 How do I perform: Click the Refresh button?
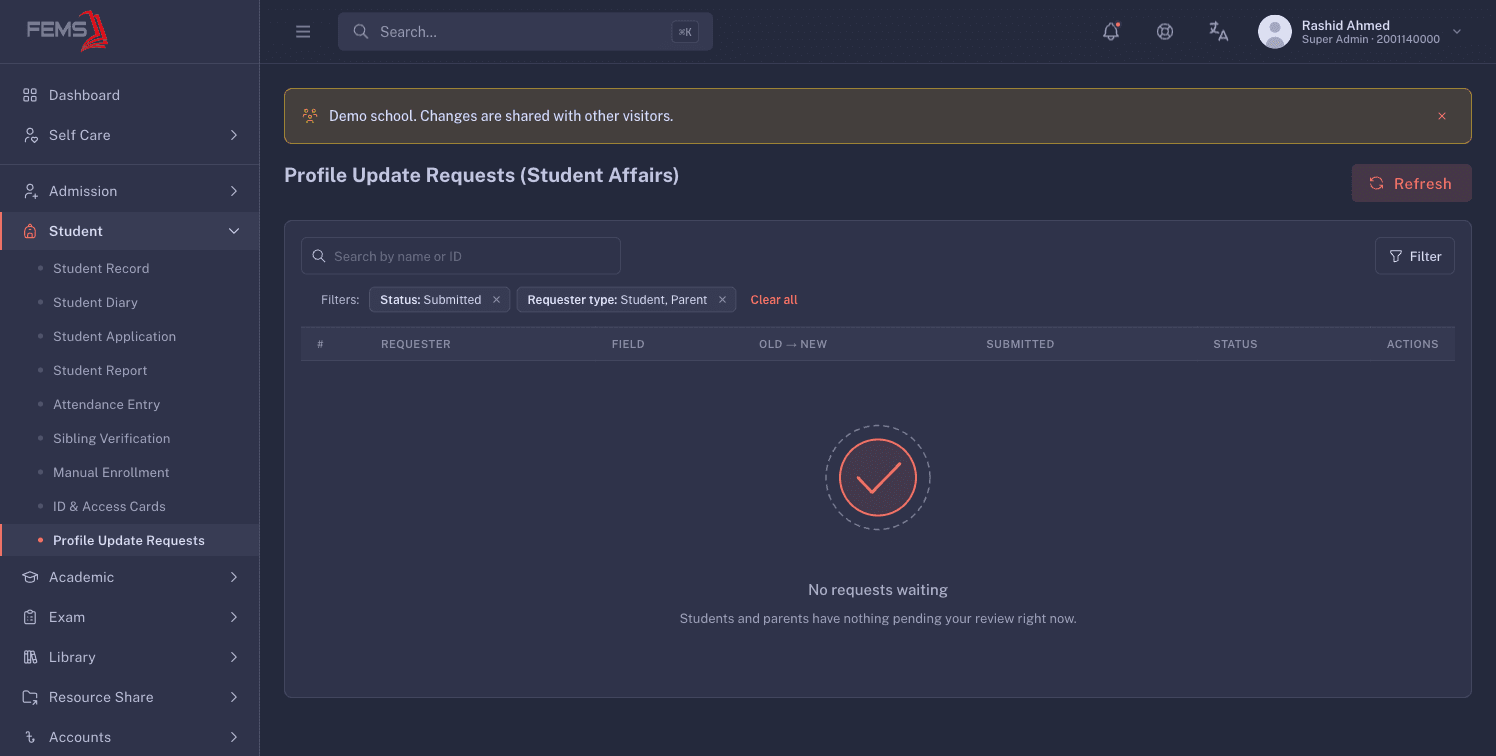[1412, 183]
